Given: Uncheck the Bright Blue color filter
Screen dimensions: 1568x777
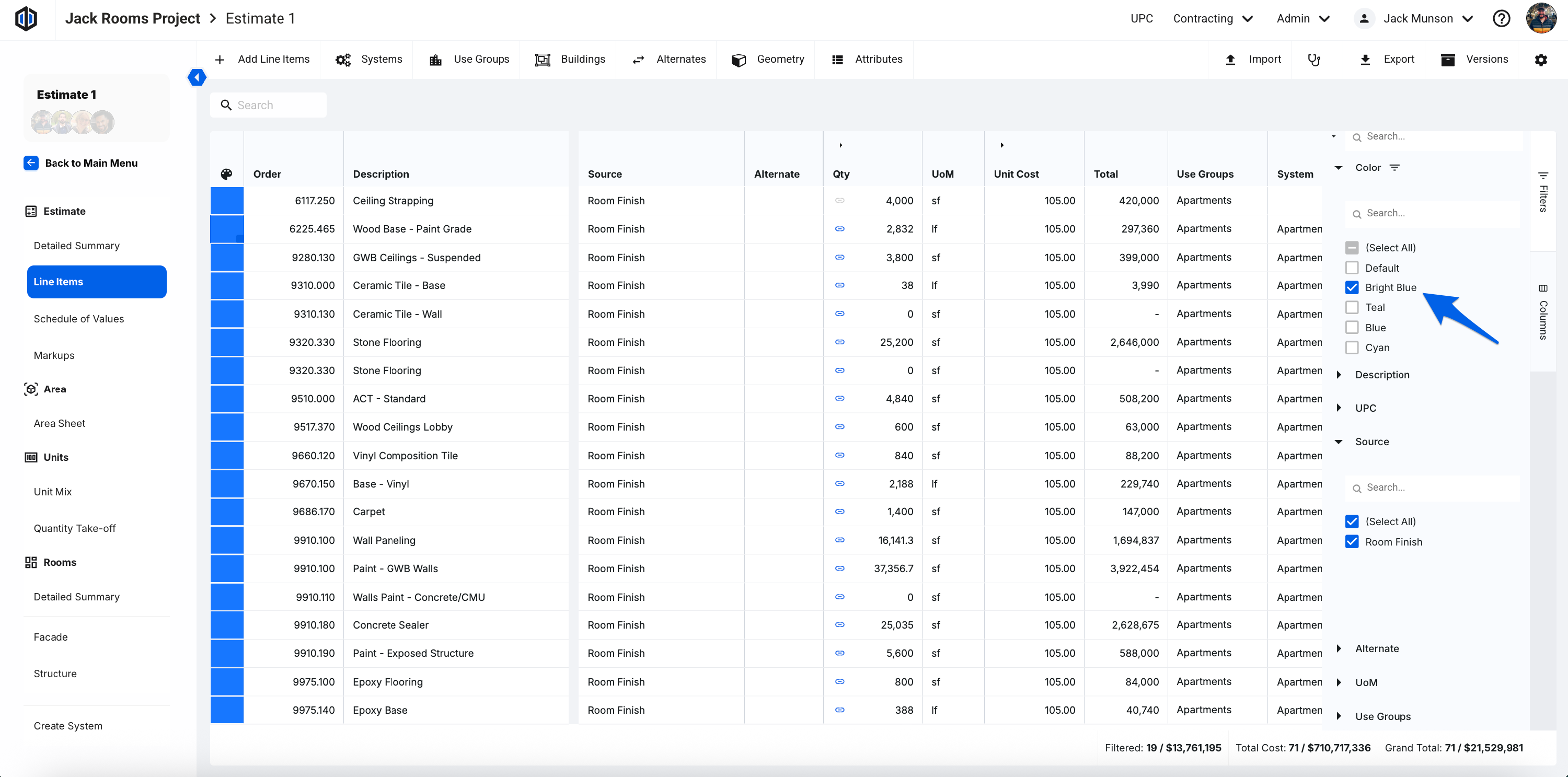Looking at the screenshot, I should (x=1351, y=288).
